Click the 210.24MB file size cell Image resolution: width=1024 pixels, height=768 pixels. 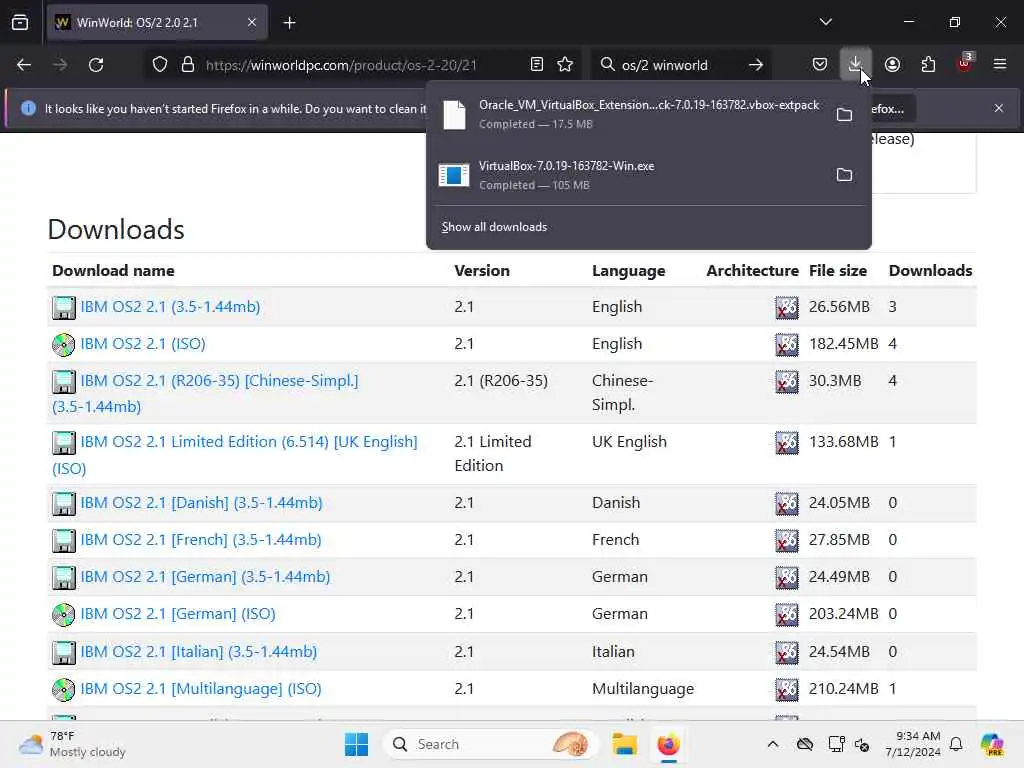(x=843, y=688)
